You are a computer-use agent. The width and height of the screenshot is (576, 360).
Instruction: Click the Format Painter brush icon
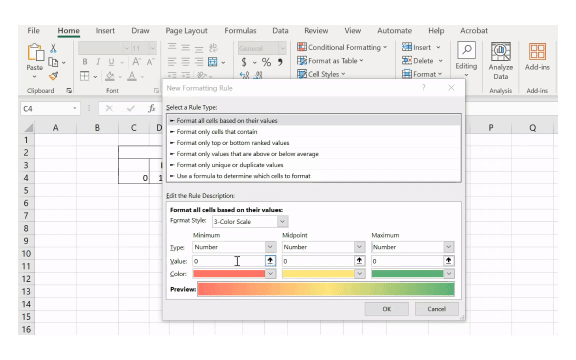[x=53, y=76]
